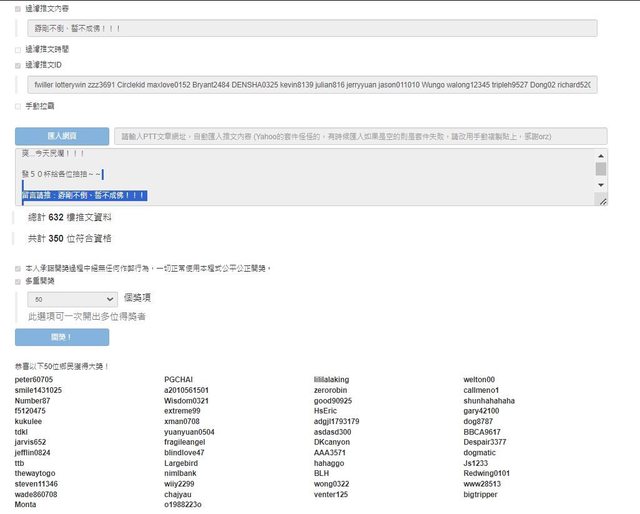640x514 pixels.
Task: Enable the 篩選推文內容 checkbox
Action: coord(18,8)
